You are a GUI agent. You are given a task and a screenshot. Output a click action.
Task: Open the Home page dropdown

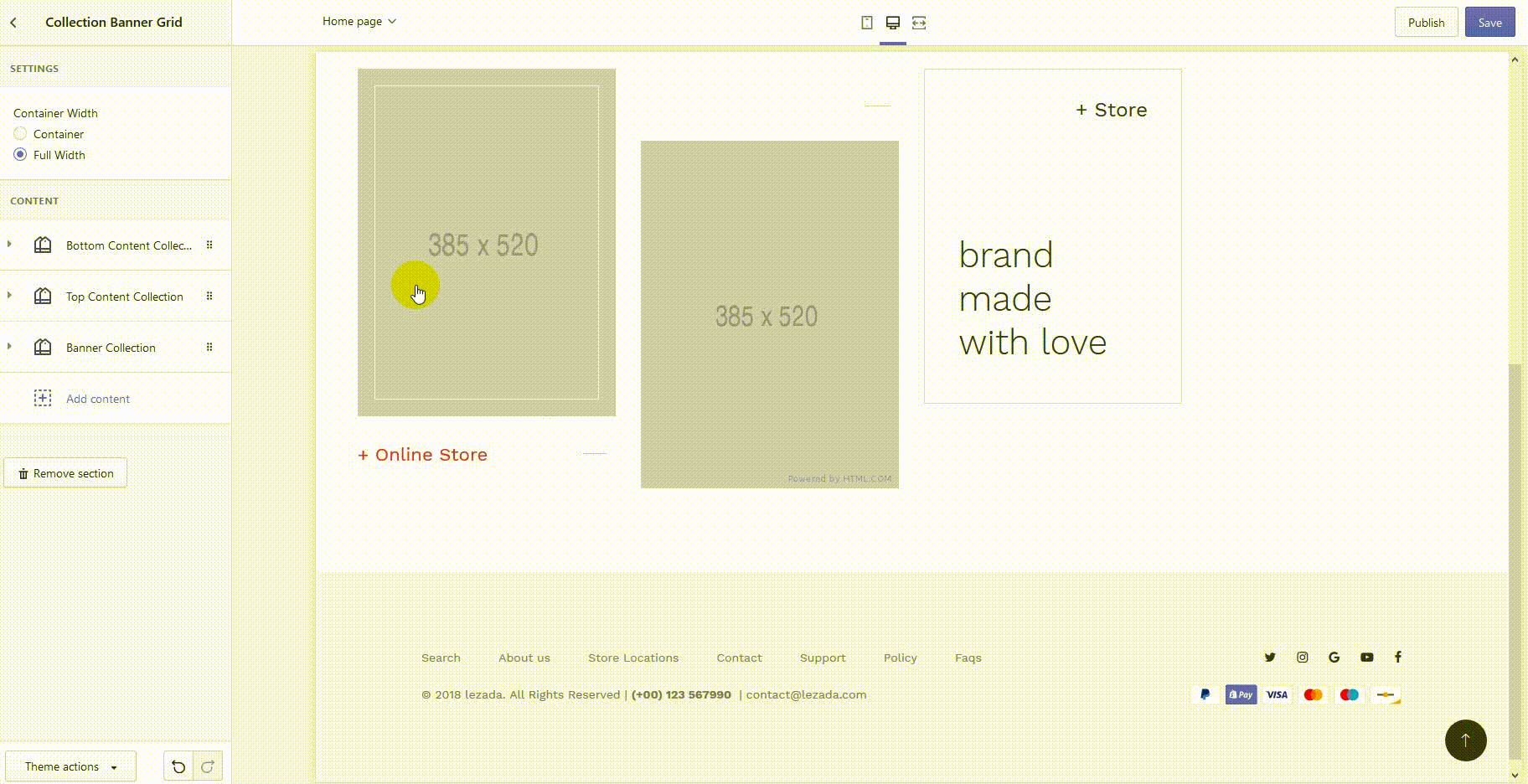pos(359,22)
